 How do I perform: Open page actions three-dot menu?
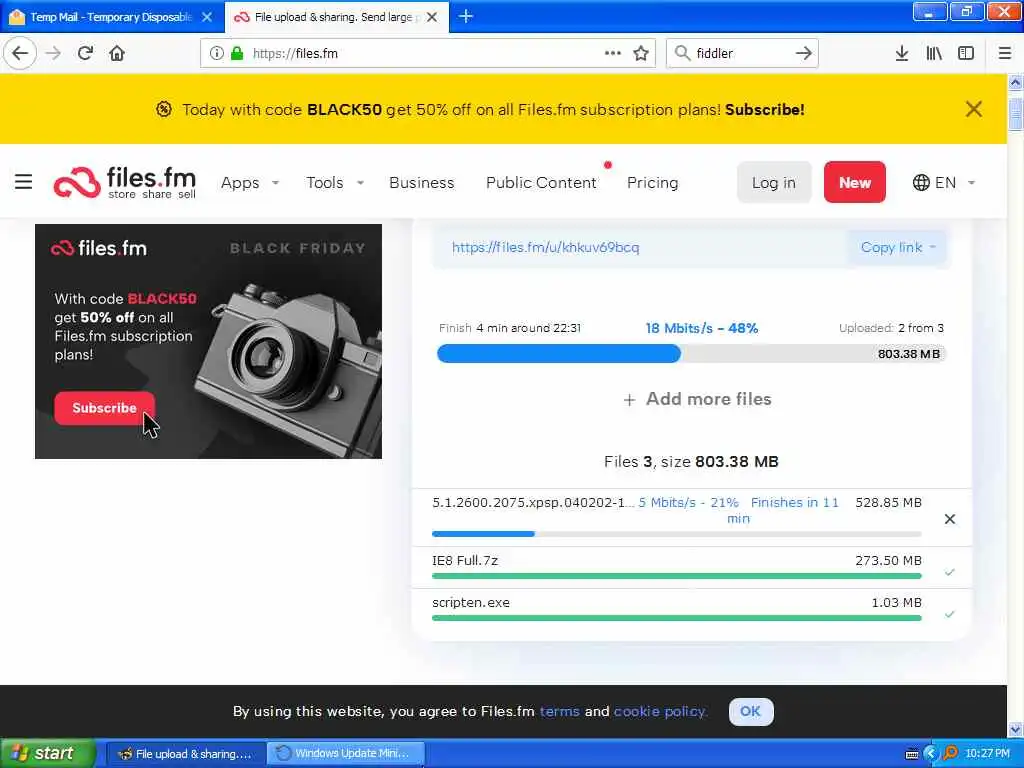pyautogui.click(x=613, y=54)
